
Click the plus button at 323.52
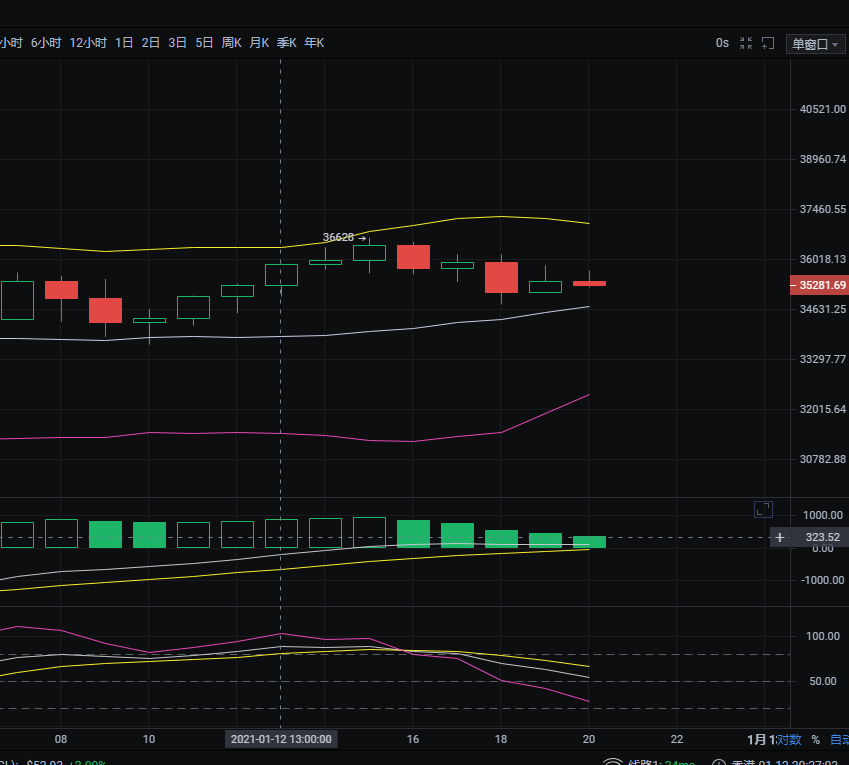[779, 538]
